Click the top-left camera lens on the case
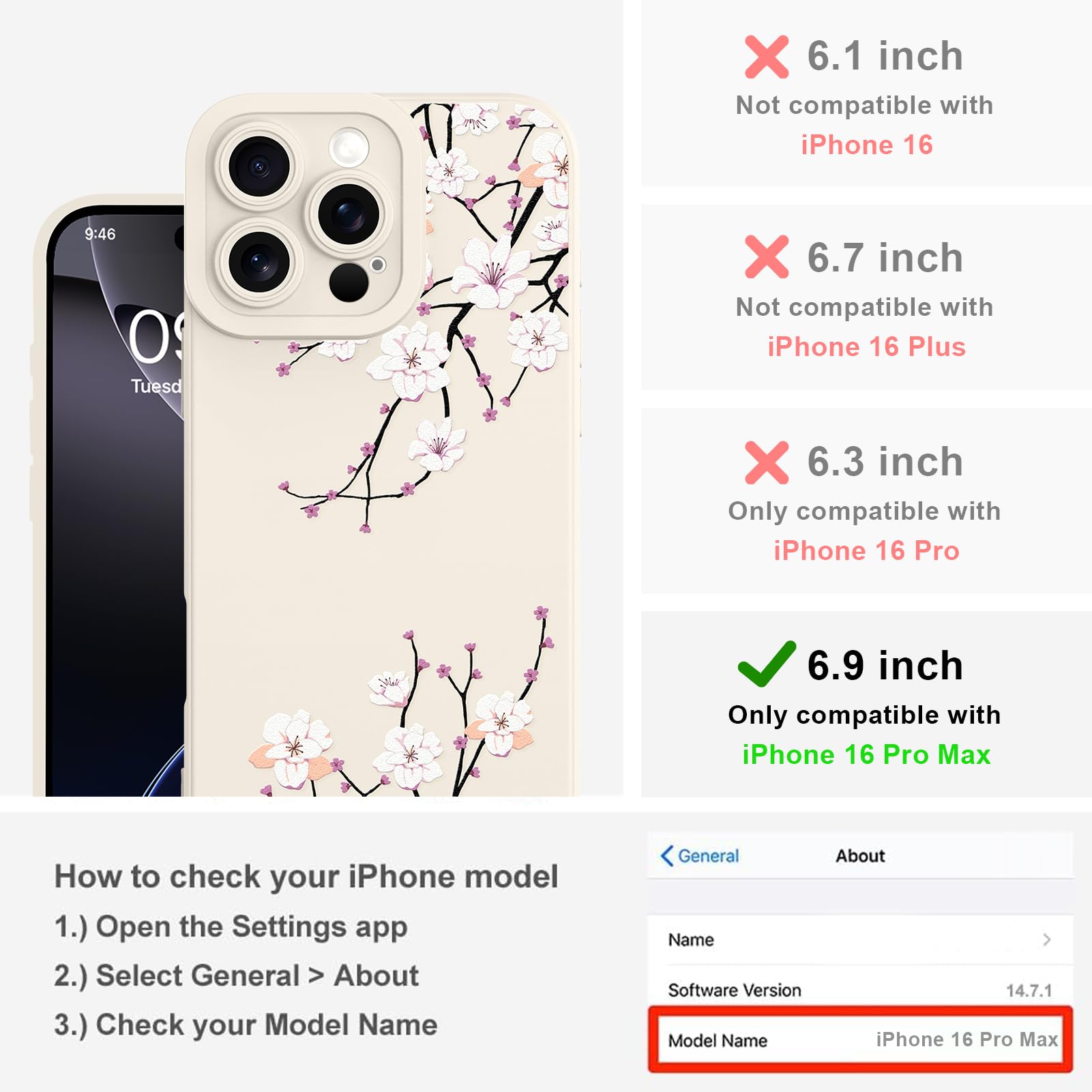Screen dimensions: 1092x1092 point(259,166)
